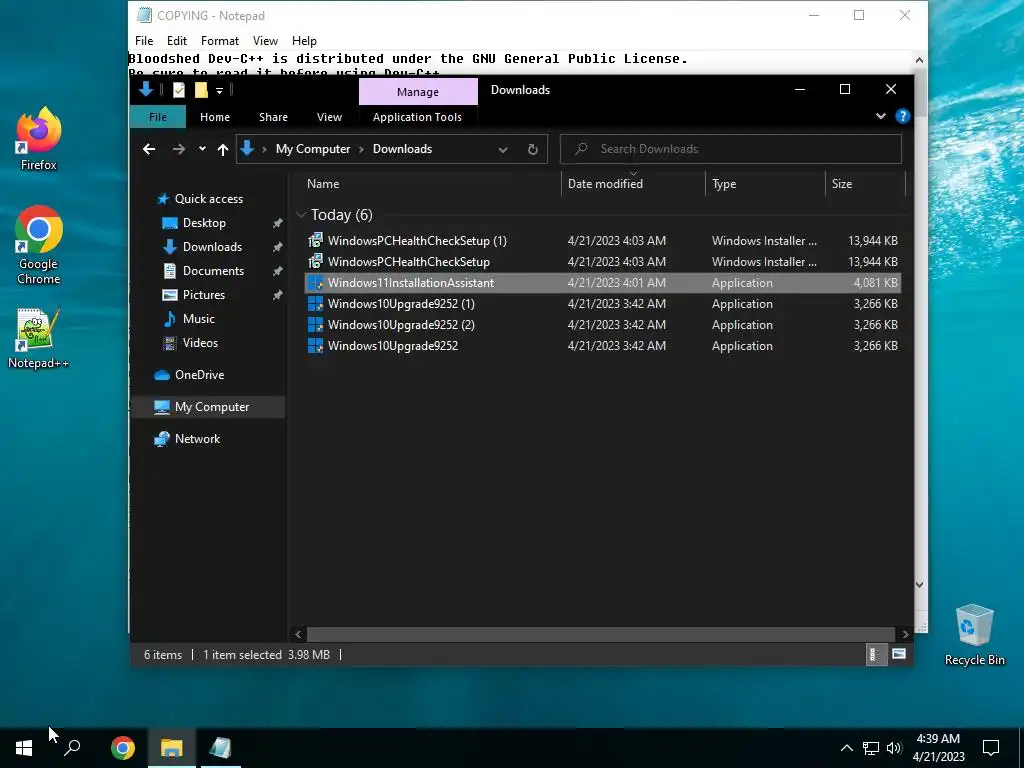Go forward with the Forward arrow
This screenshot has height=768, width=1024.
click(x=178, y=149)
